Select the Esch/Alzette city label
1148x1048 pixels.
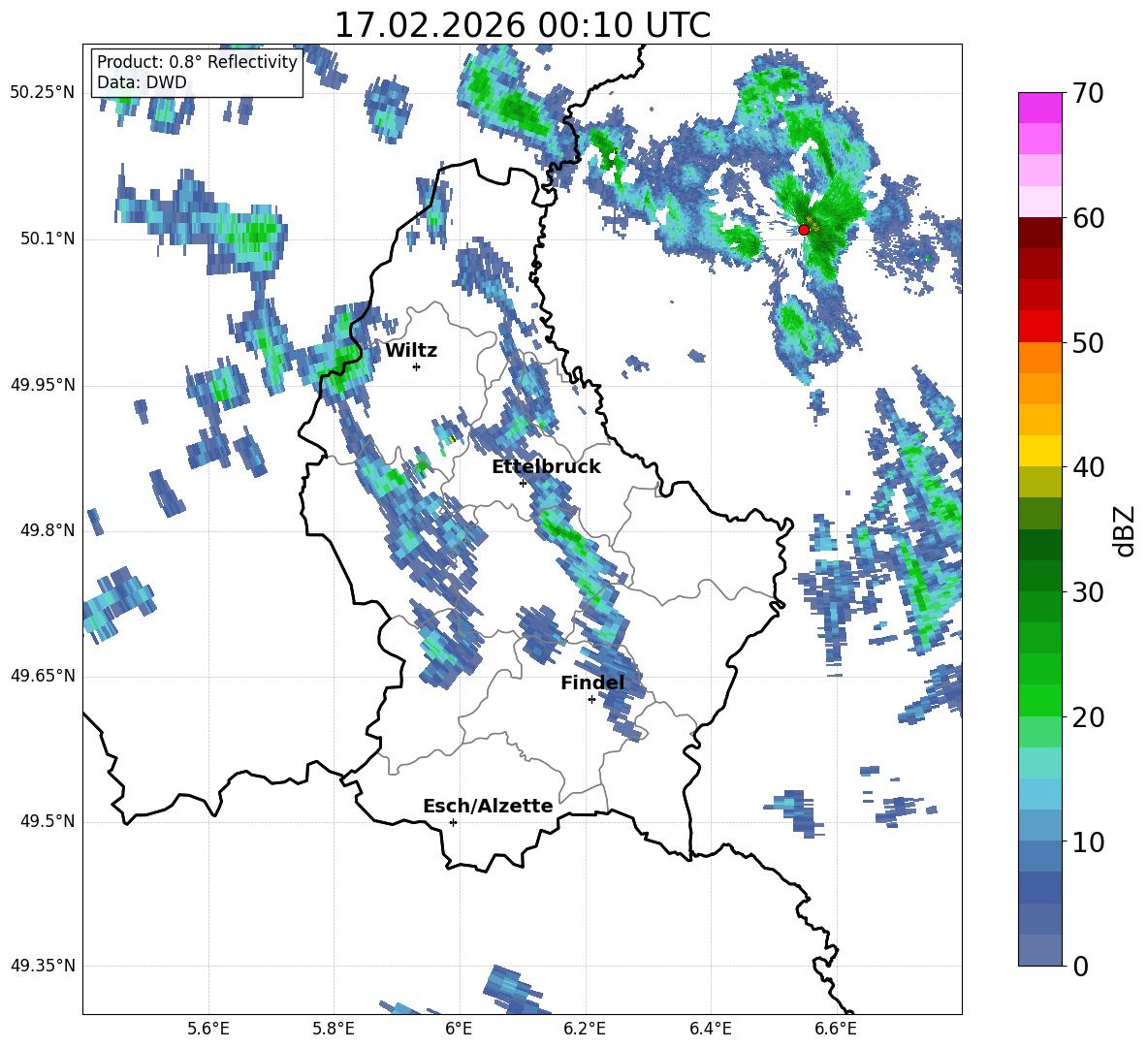coord(488,806)
